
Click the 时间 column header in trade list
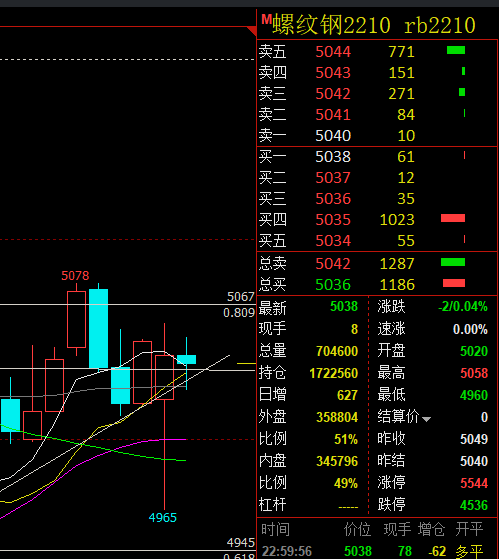[275, 530]
